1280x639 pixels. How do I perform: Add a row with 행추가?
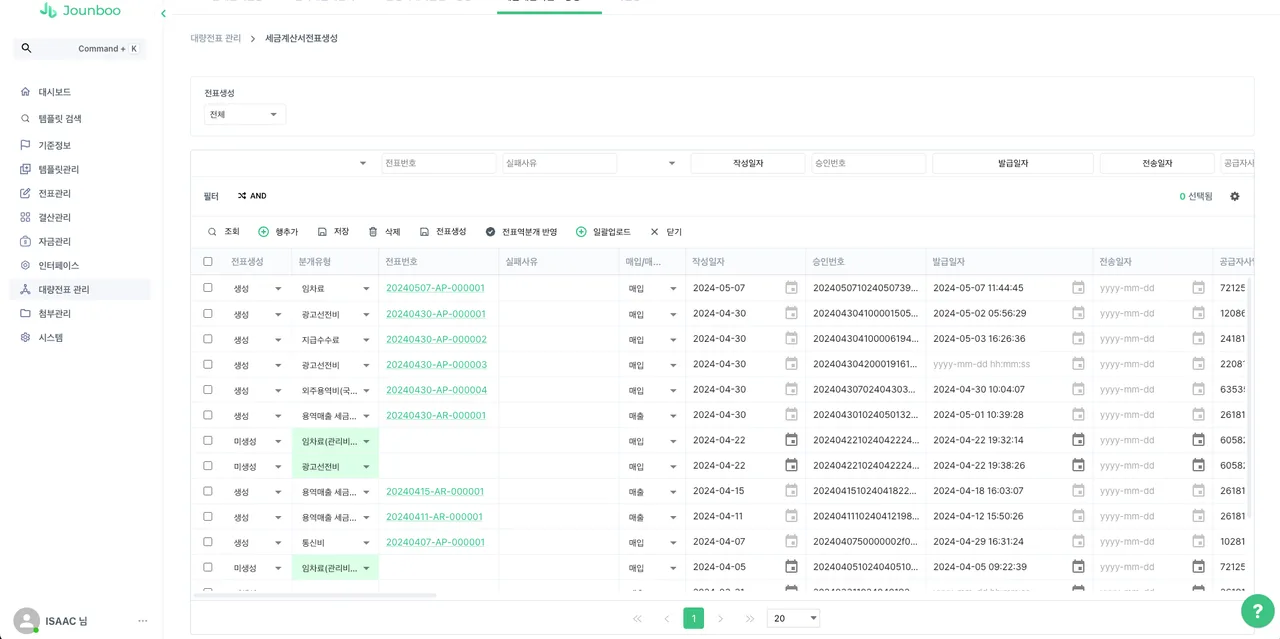click(278, 232)
